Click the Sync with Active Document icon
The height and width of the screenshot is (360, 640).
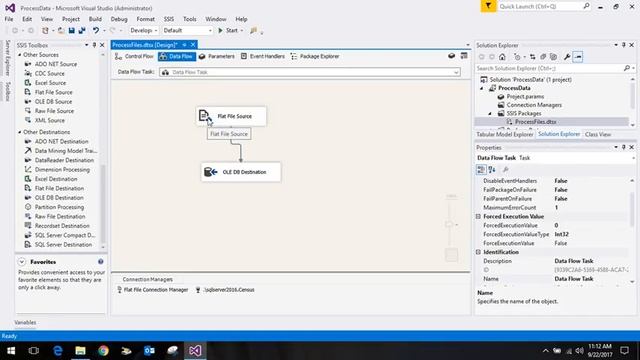[532, 57]
